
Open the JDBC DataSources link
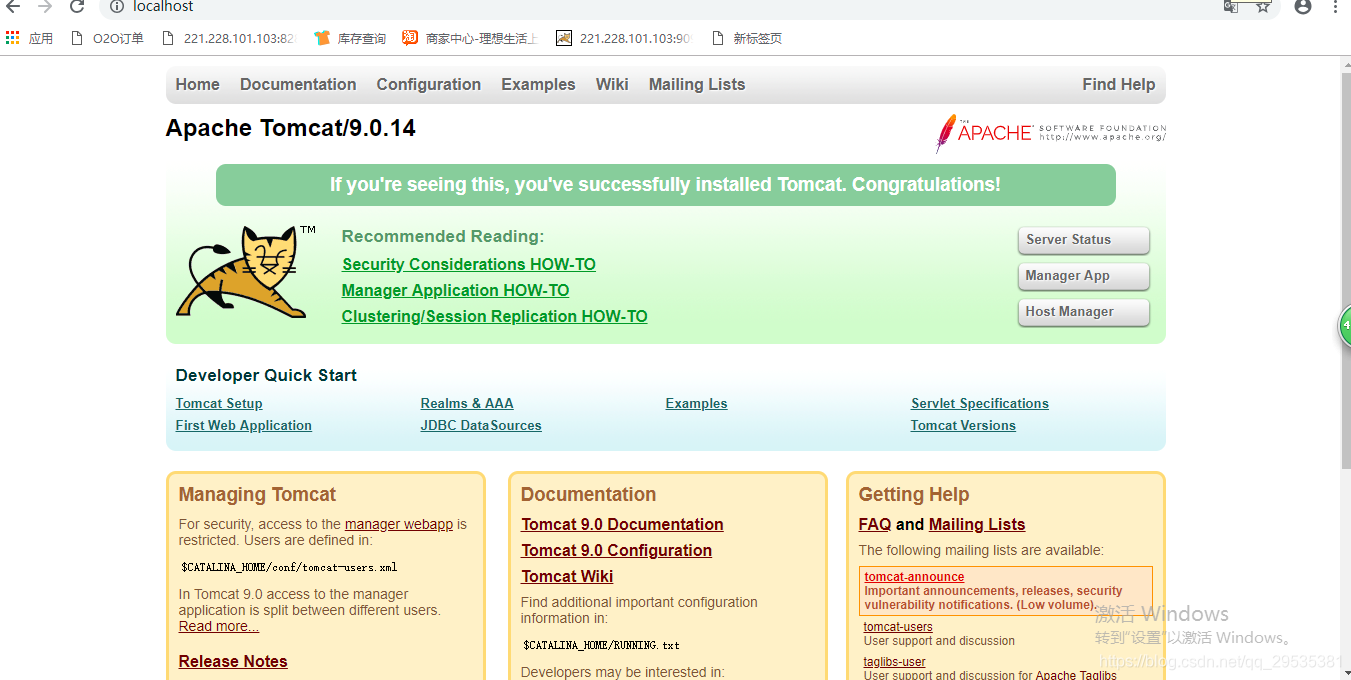point(481,426)
